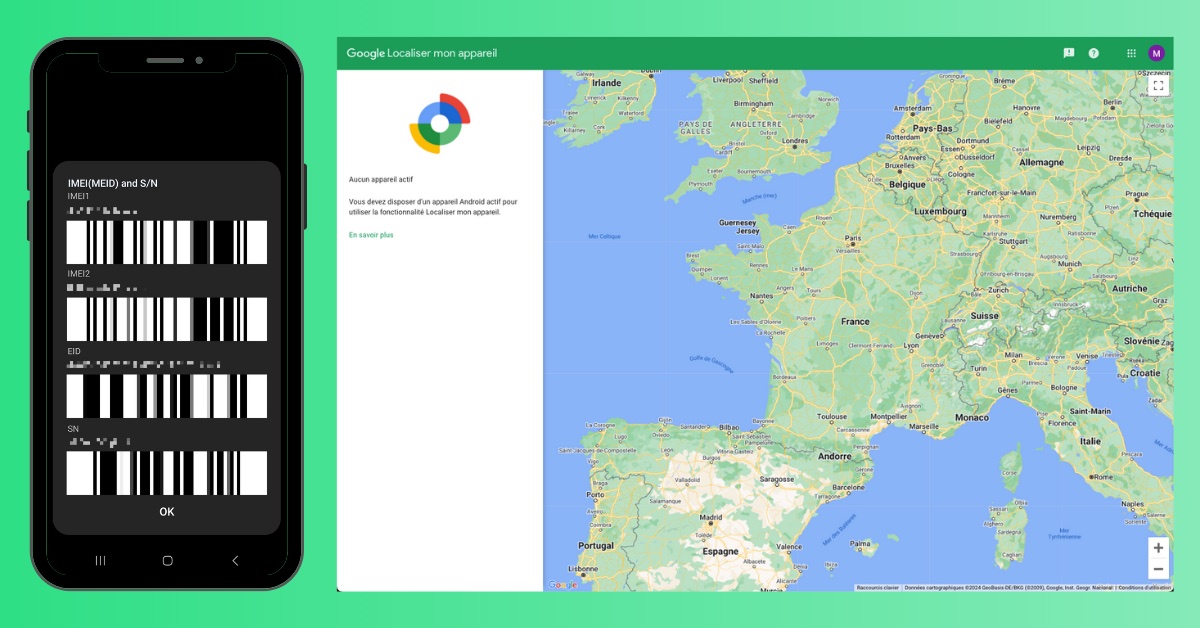Click the 'Espagne' label on the map
This screenshot has height=628, width=1200.
[x=720, y=551]
